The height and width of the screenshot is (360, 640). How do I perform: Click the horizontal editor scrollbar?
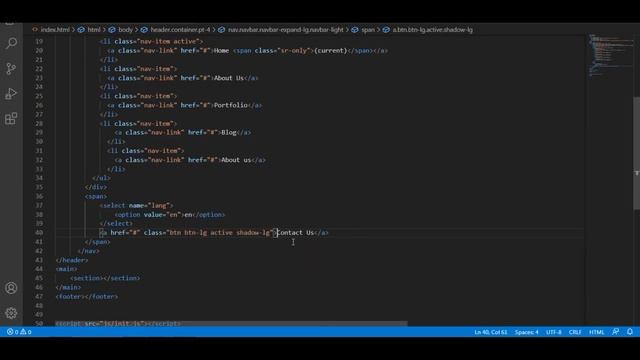click(x=231, y=323)
